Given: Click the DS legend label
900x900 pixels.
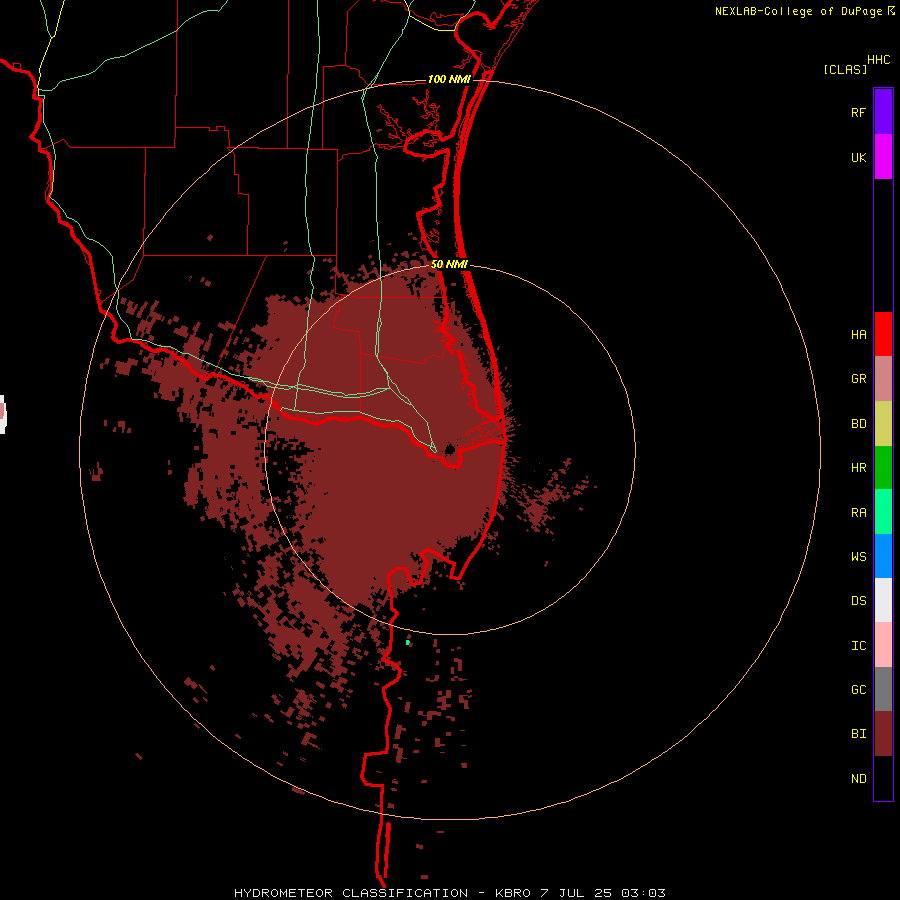Looking at the screenshot, I should point(859,601).
